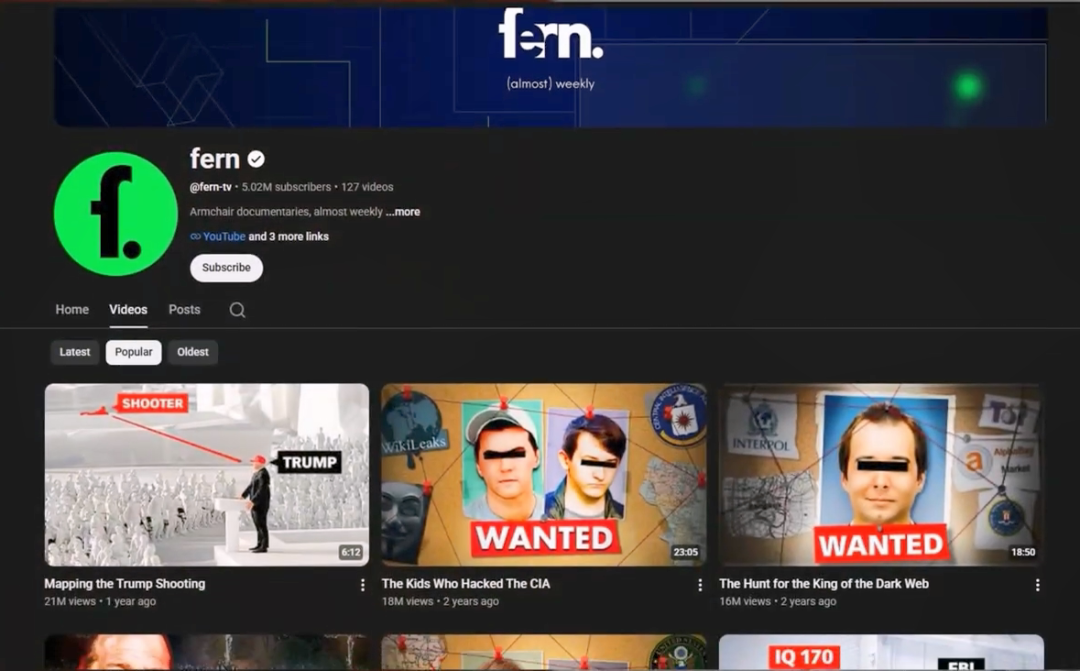This screenshot has width=1080, height=671.
Task: Open the Posts tab
Action: [x=185, y=310]
